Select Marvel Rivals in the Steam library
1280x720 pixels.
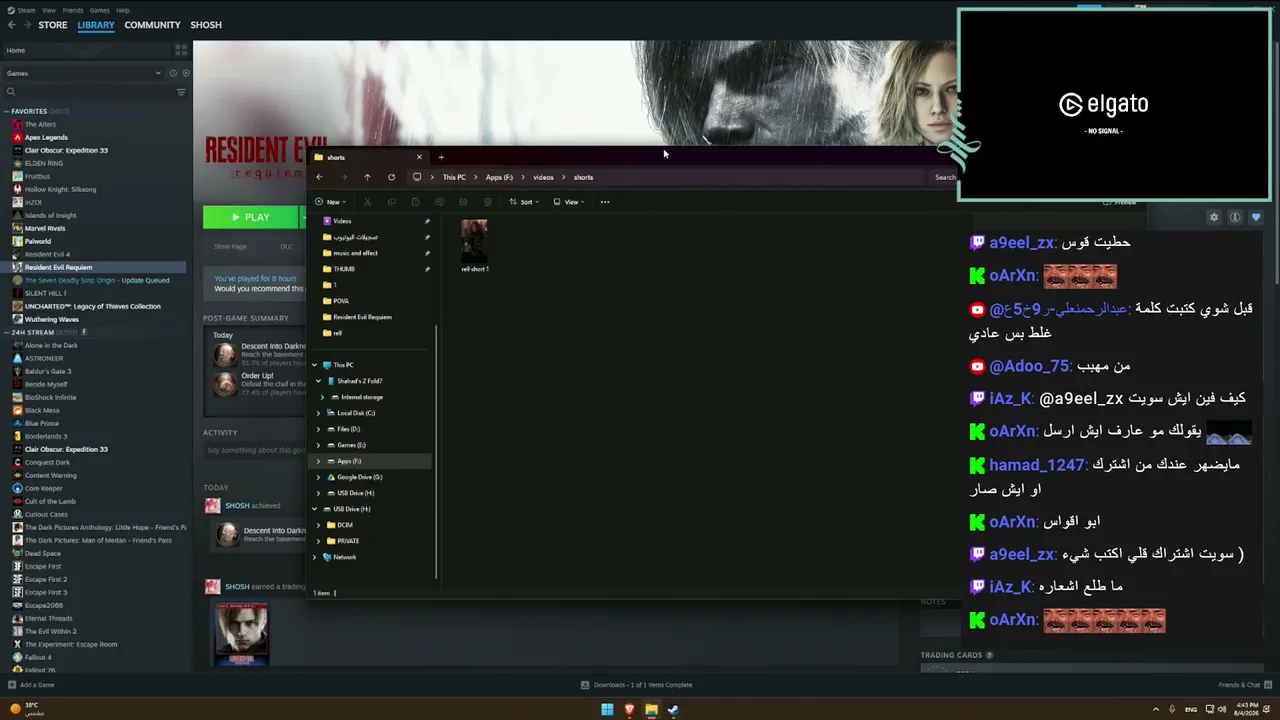[x=45, y=228]
